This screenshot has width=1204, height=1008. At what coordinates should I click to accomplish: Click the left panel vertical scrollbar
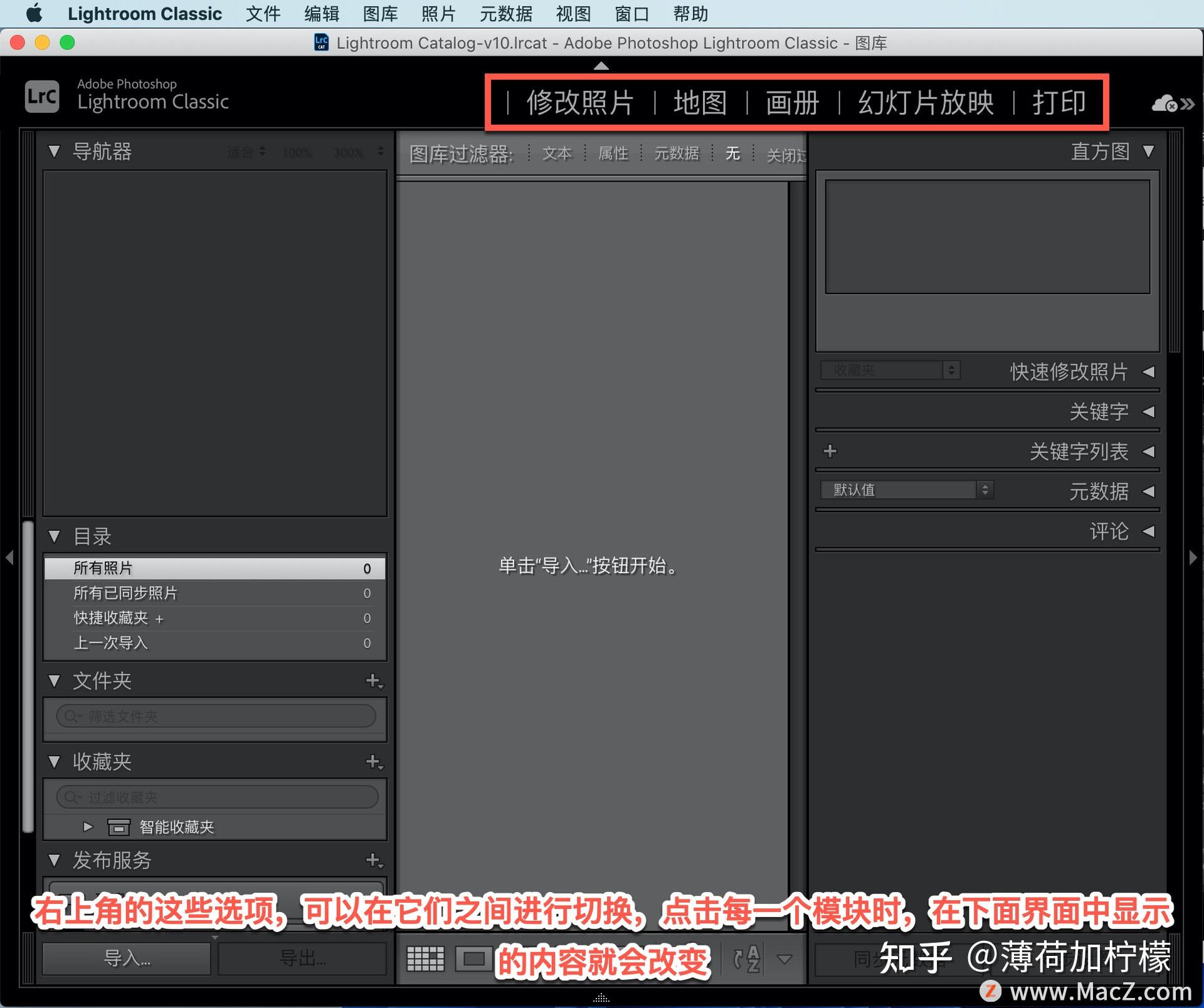point(28,677)
